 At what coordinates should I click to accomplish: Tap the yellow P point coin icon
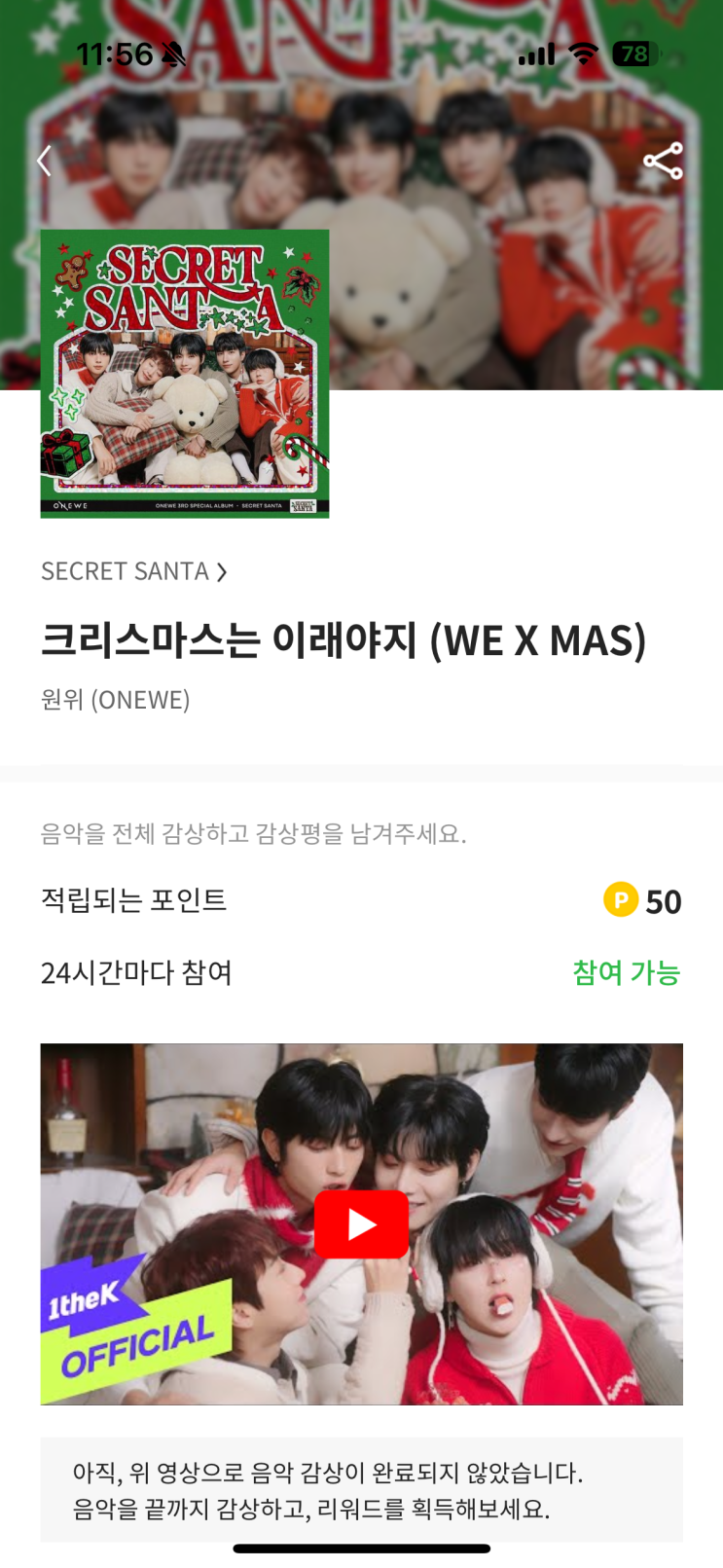(621, 899)
